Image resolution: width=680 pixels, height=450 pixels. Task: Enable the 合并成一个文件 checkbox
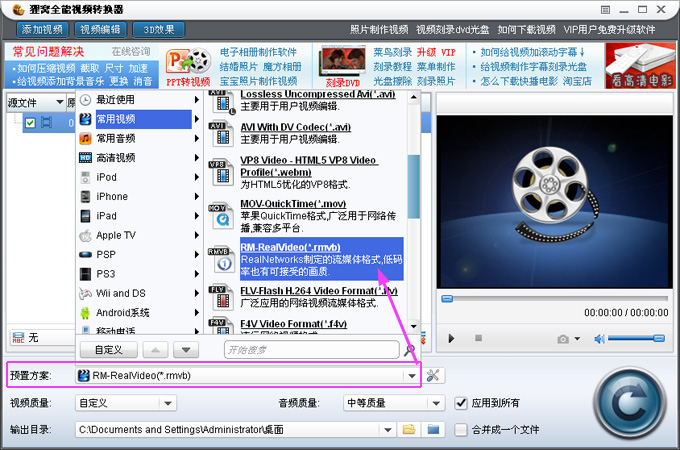pos(461,430)
